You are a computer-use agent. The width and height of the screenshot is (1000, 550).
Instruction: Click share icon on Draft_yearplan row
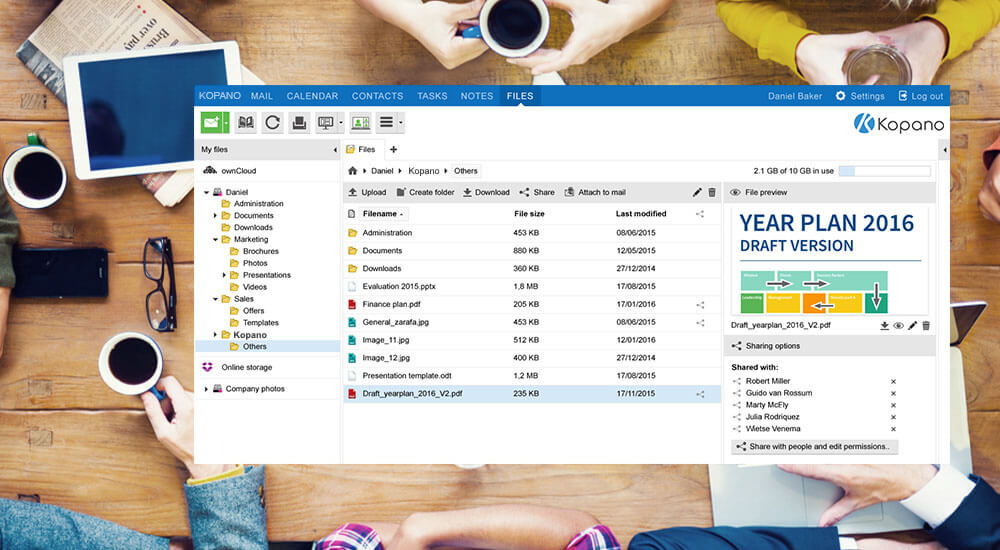point(700,394)
